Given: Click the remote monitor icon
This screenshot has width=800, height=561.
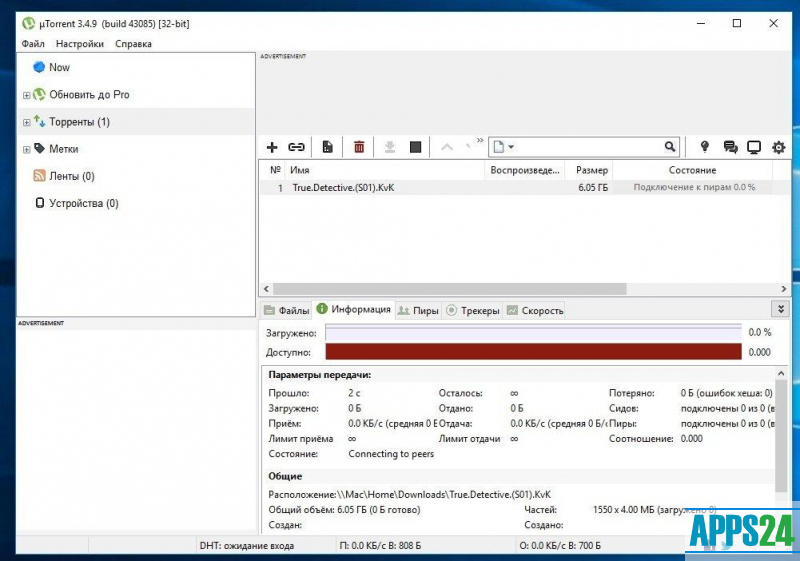Looking at the screenshot, I should (754, 147).
